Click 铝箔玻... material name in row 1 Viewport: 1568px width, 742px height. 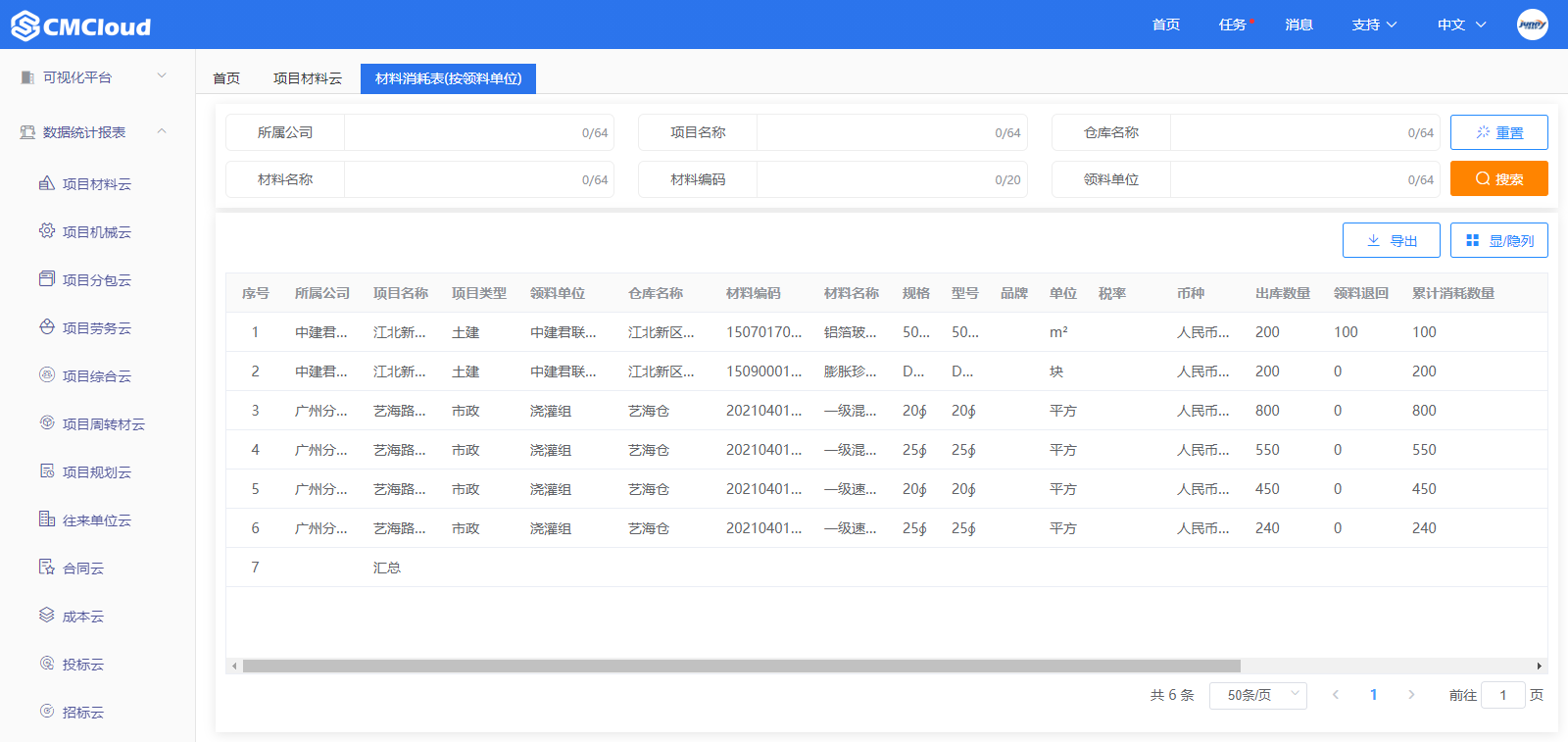click(850, 332)
